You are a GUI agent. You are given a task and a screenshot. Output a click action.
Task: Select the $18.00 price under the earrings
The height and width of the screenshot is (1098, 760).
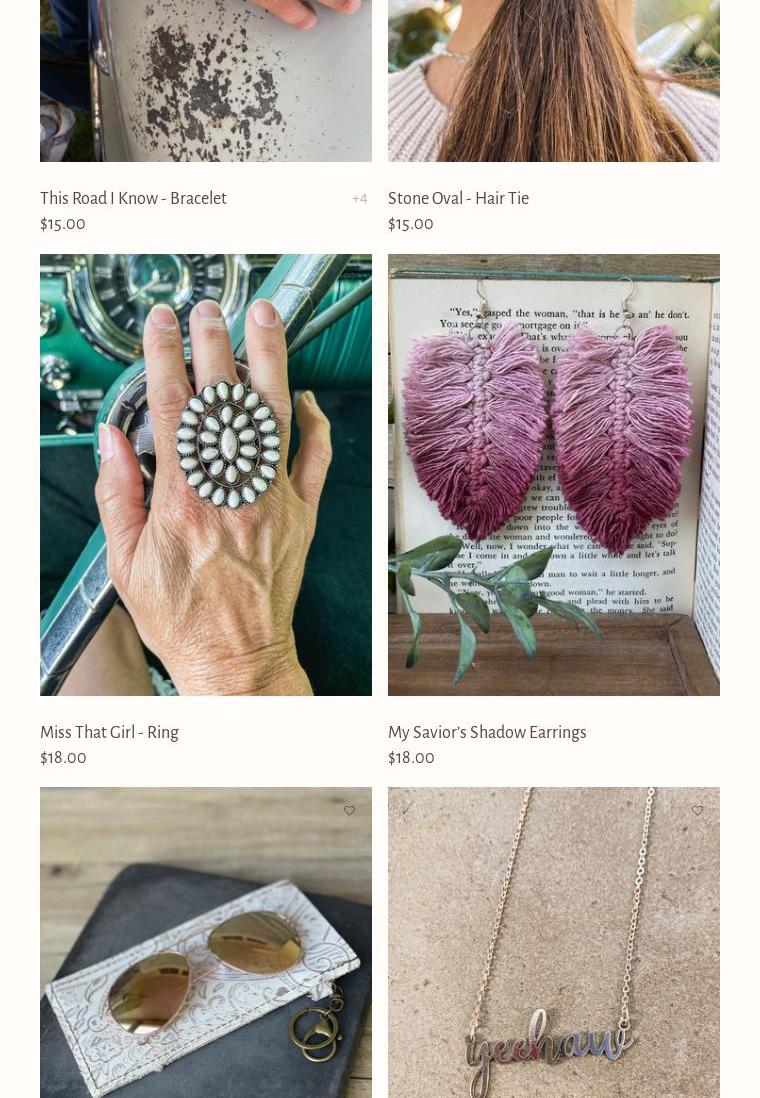[411, 758]
